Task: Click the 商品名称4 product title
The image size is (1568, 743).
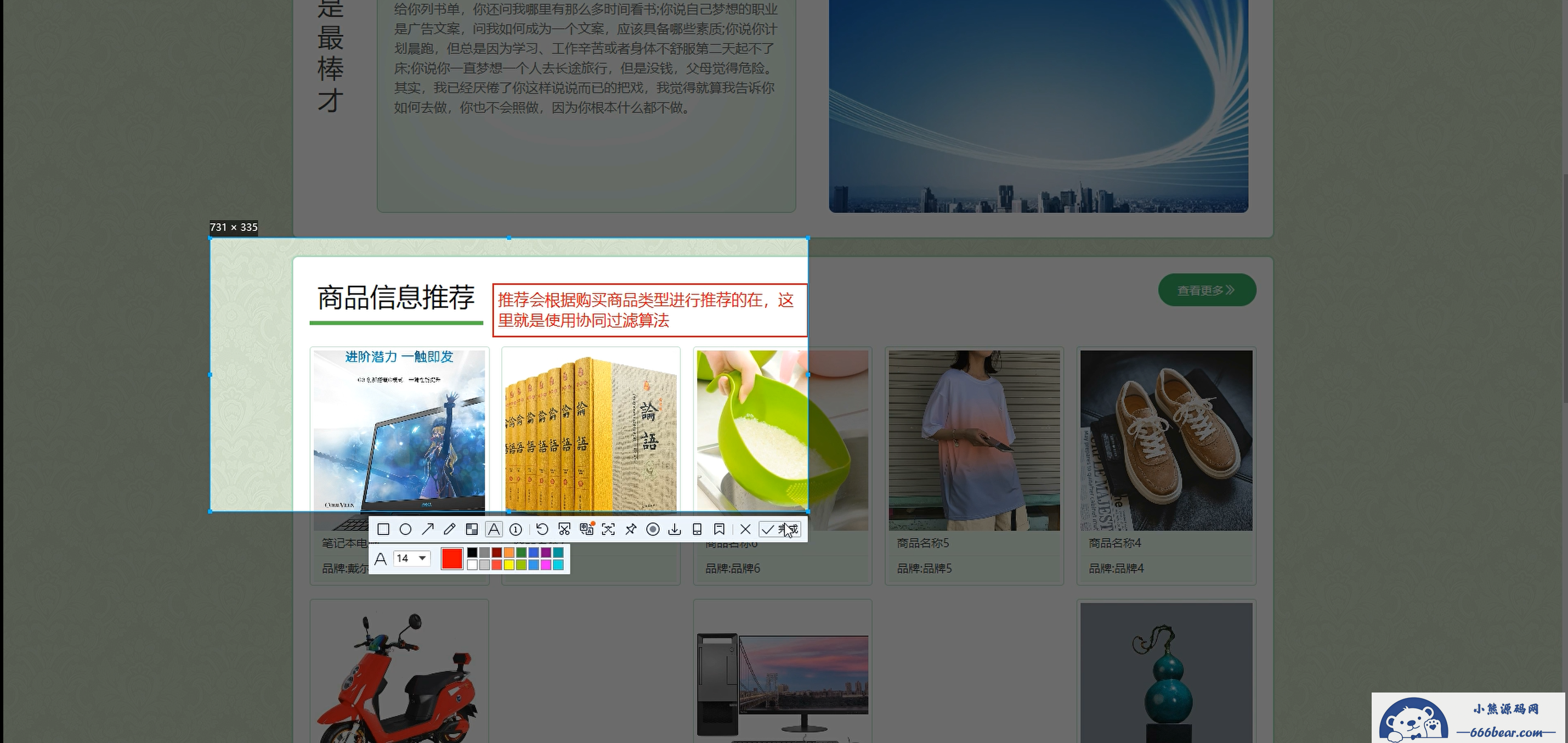Action: 1114,543
